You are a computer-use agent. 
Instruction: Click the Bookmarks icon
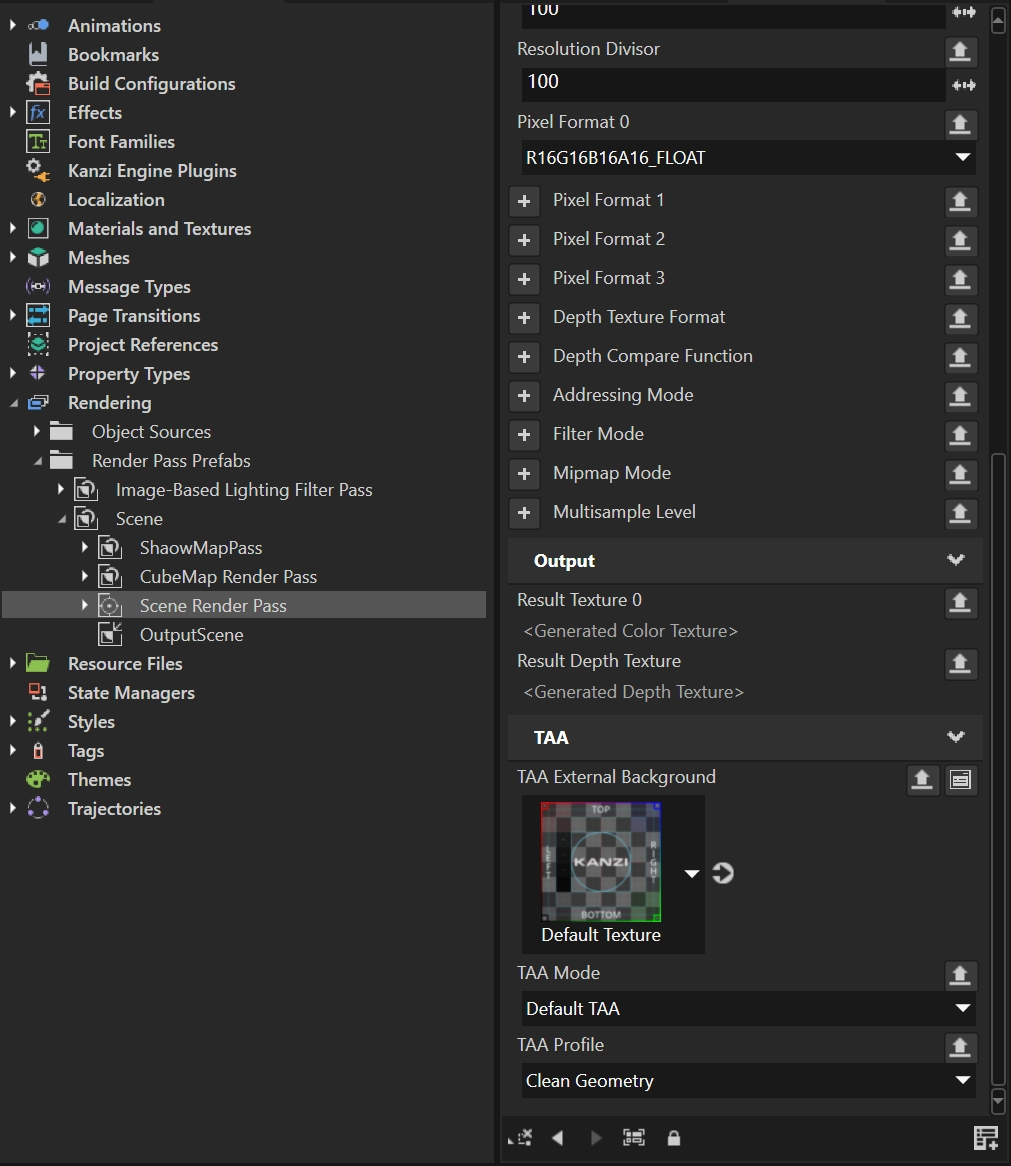tap(38, 54)
